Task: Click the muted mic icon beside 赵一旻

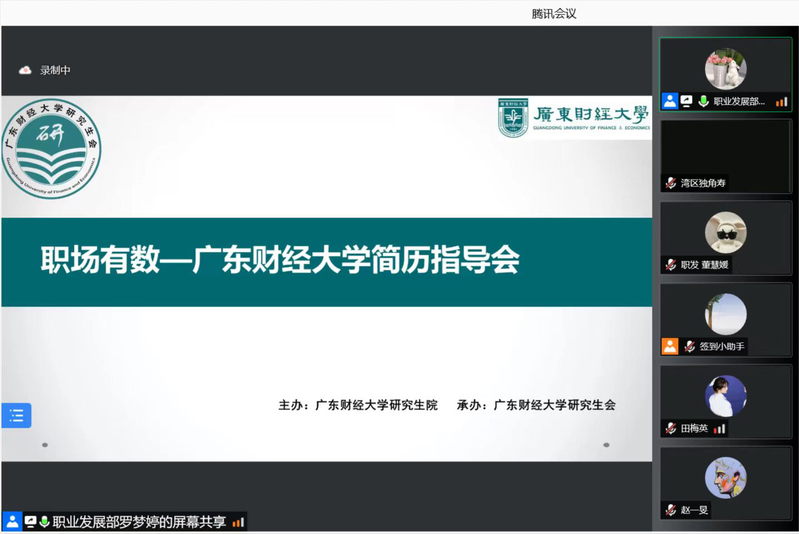Action: [671, 510]
